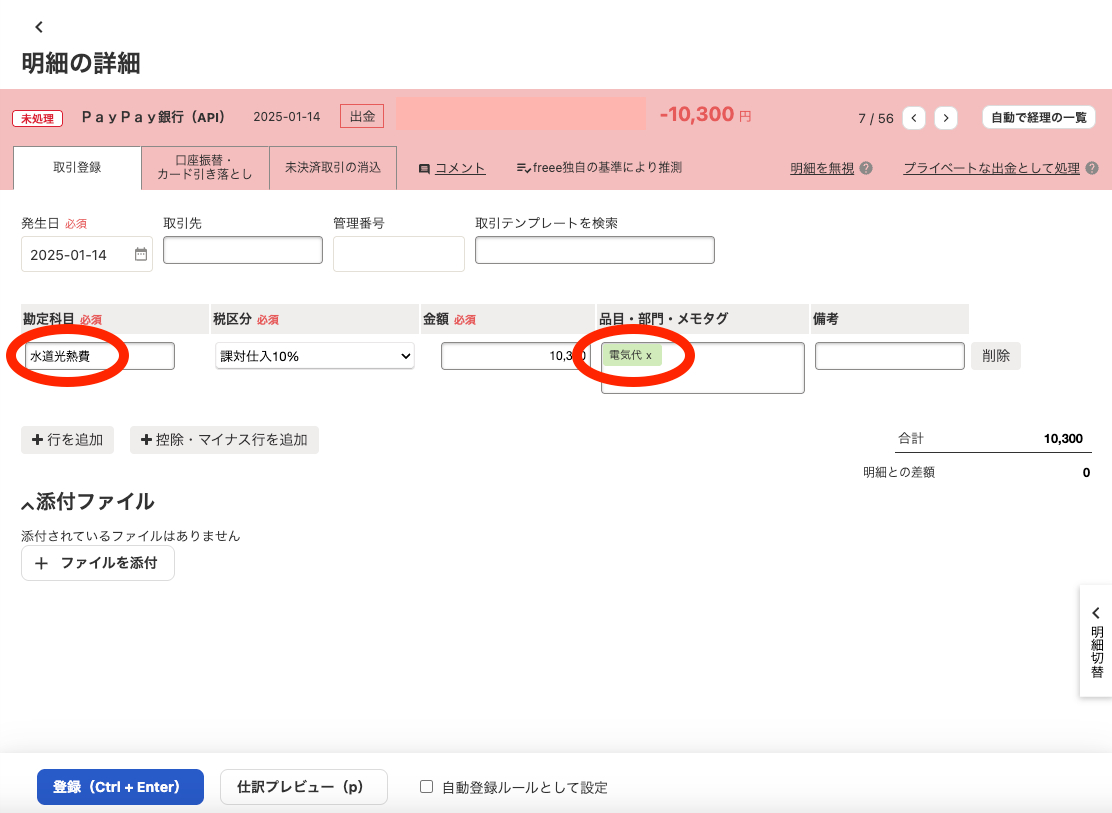Advance to next transaction with right arrow
This screenshot has height=813, width=1112.
click(x=945, y=117)
